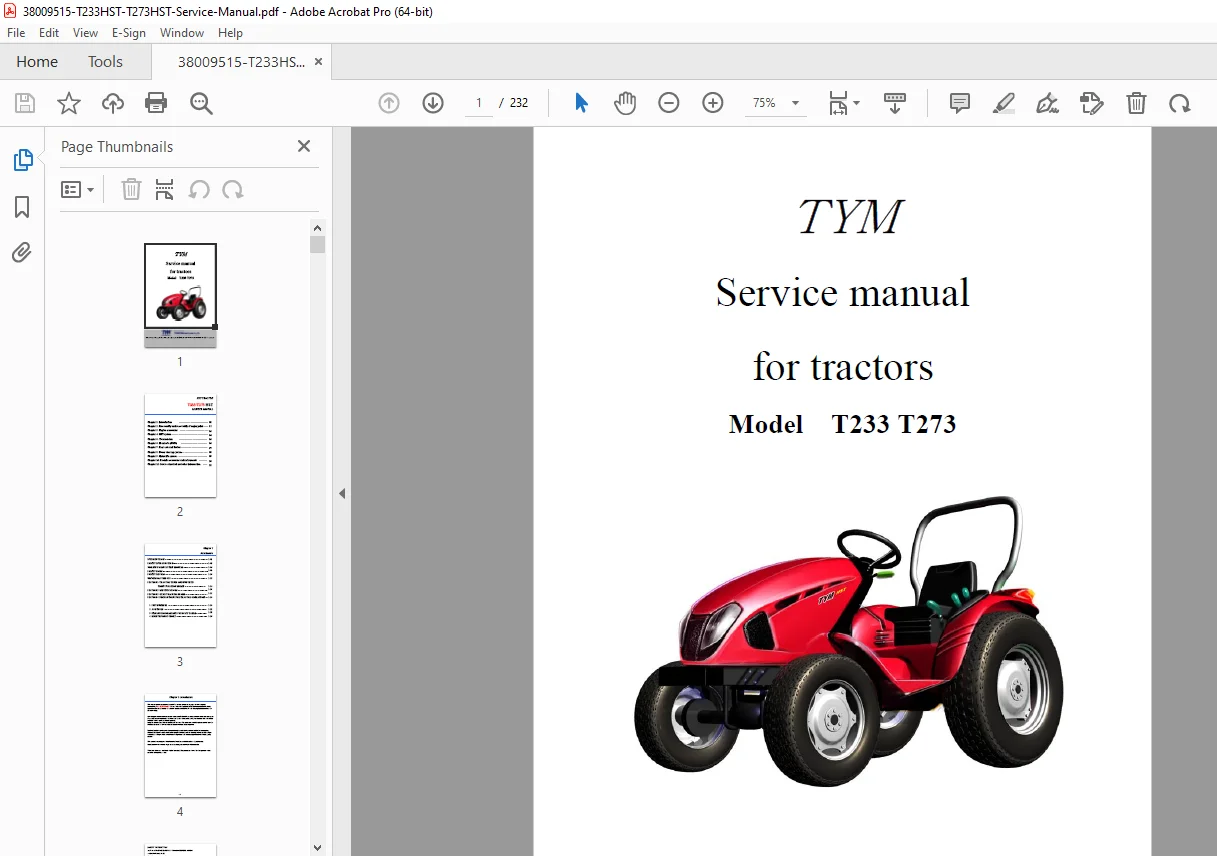Open the E-Sign menu
1217x856 pixels.
pos(129,32)
